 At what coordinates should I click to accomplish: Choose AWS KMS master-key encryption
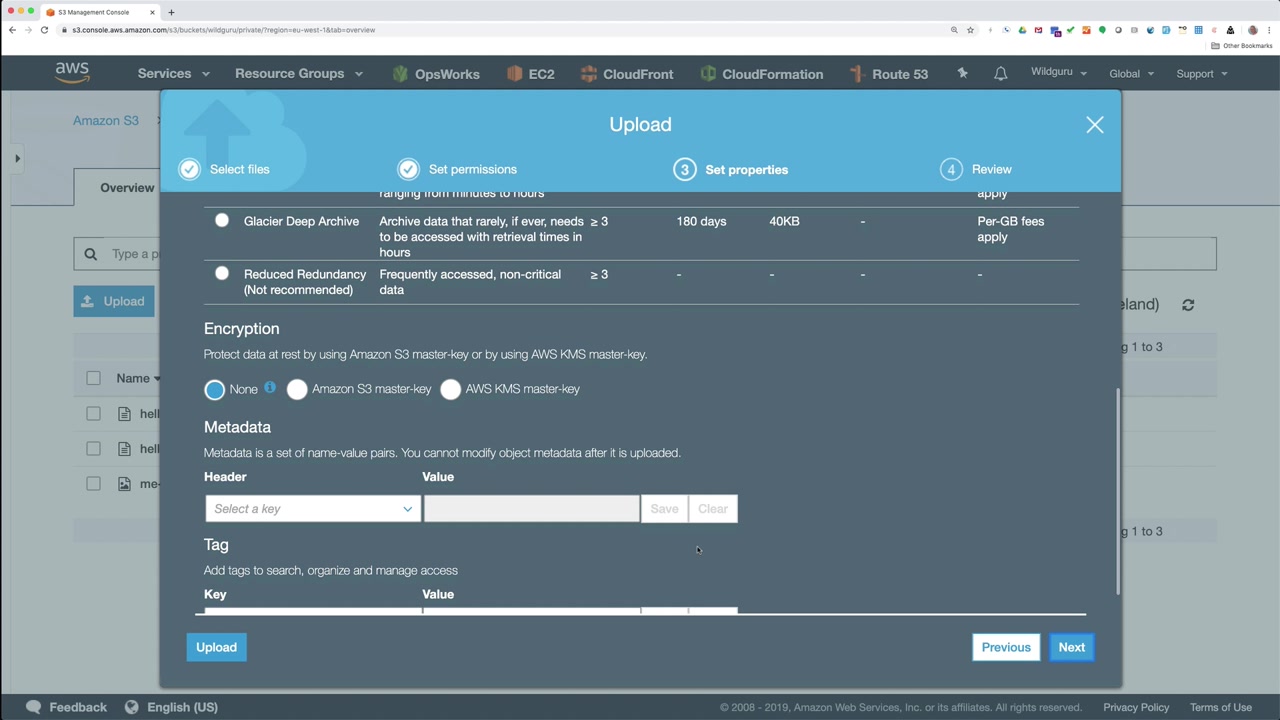tap(451, 390)
